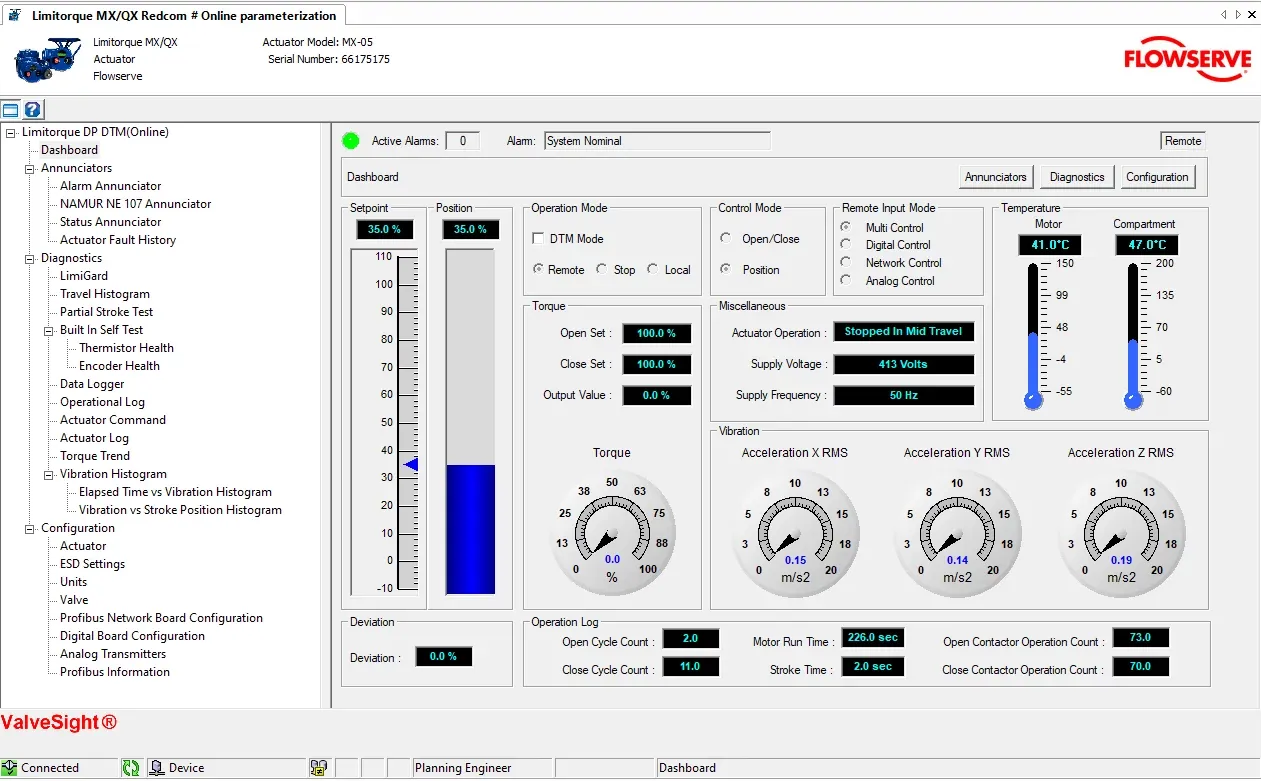Select the Stop operation mode radio button
Screen dimensions: 1261x781
click(602, 269)
